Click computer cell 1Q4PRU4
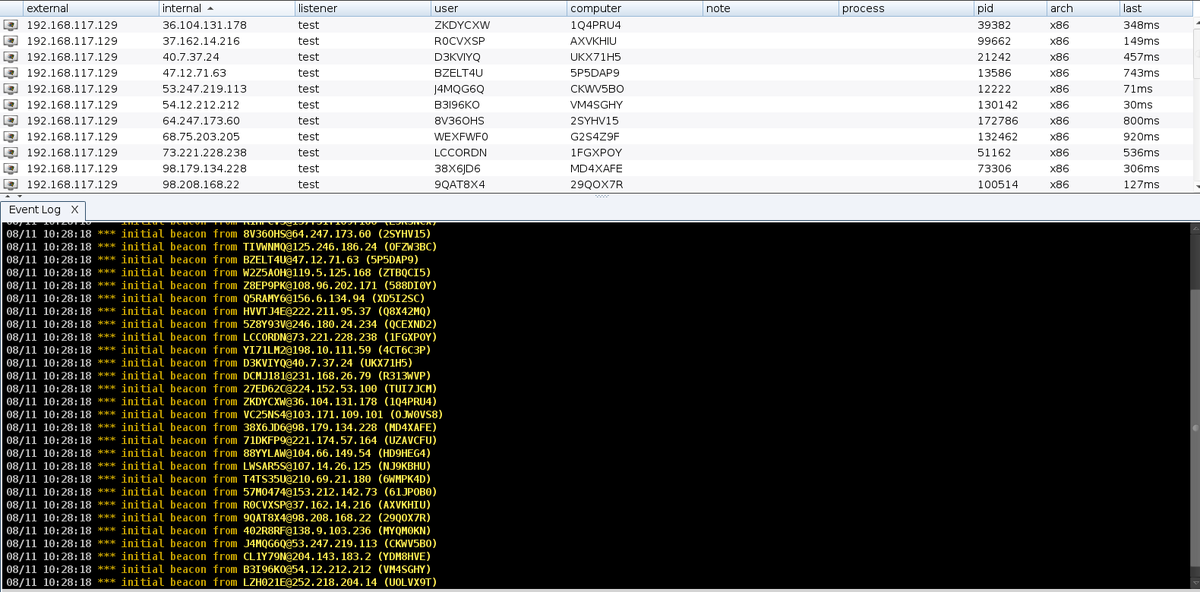Image resolution: width=1200 pixels, height=592 pixels. coord(595,25)
